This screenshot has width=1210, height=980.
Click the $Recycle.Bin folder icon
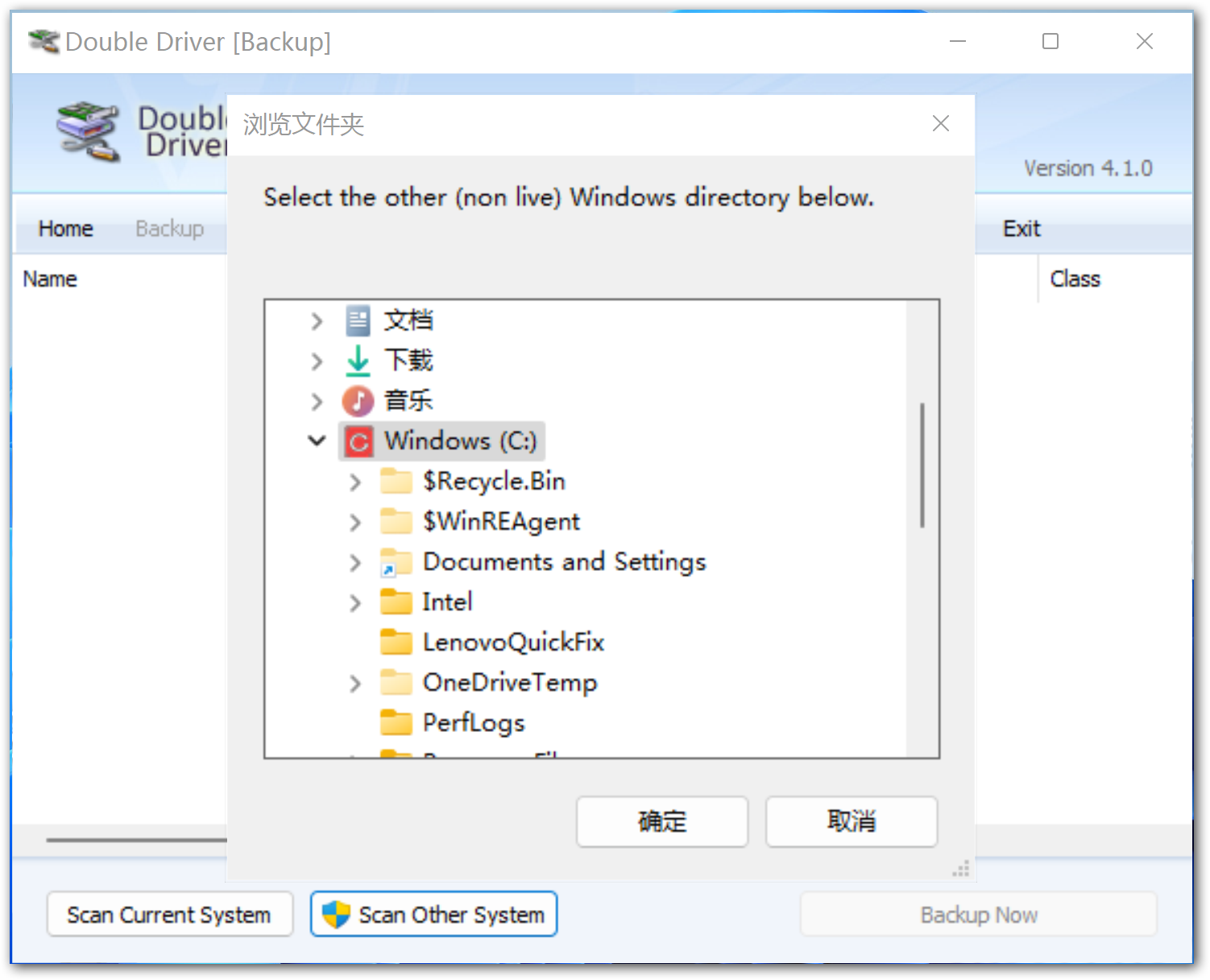click(x=396, y=481)
